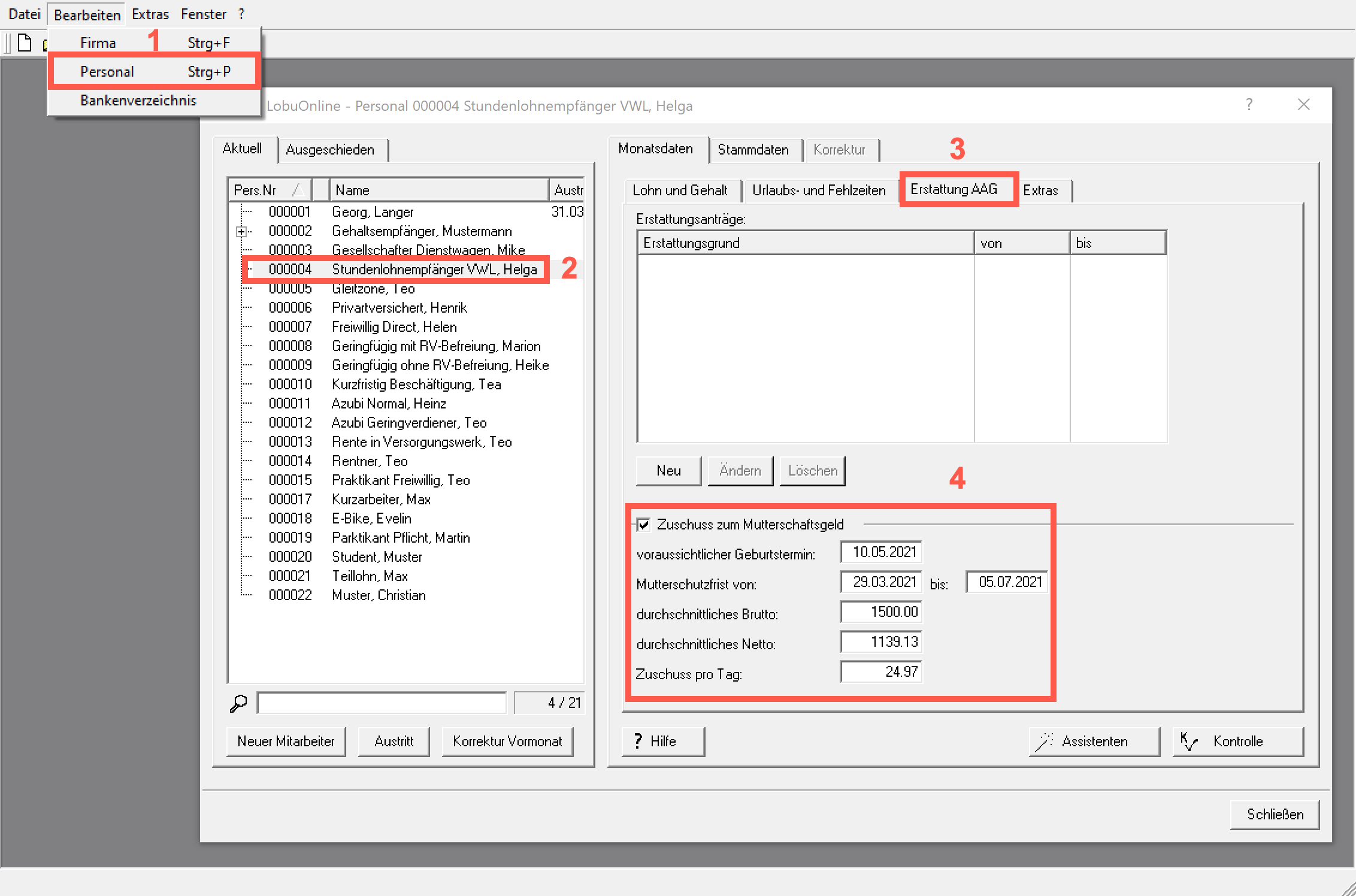
Task: Click the Schließen button
Action: [1275, 815]
